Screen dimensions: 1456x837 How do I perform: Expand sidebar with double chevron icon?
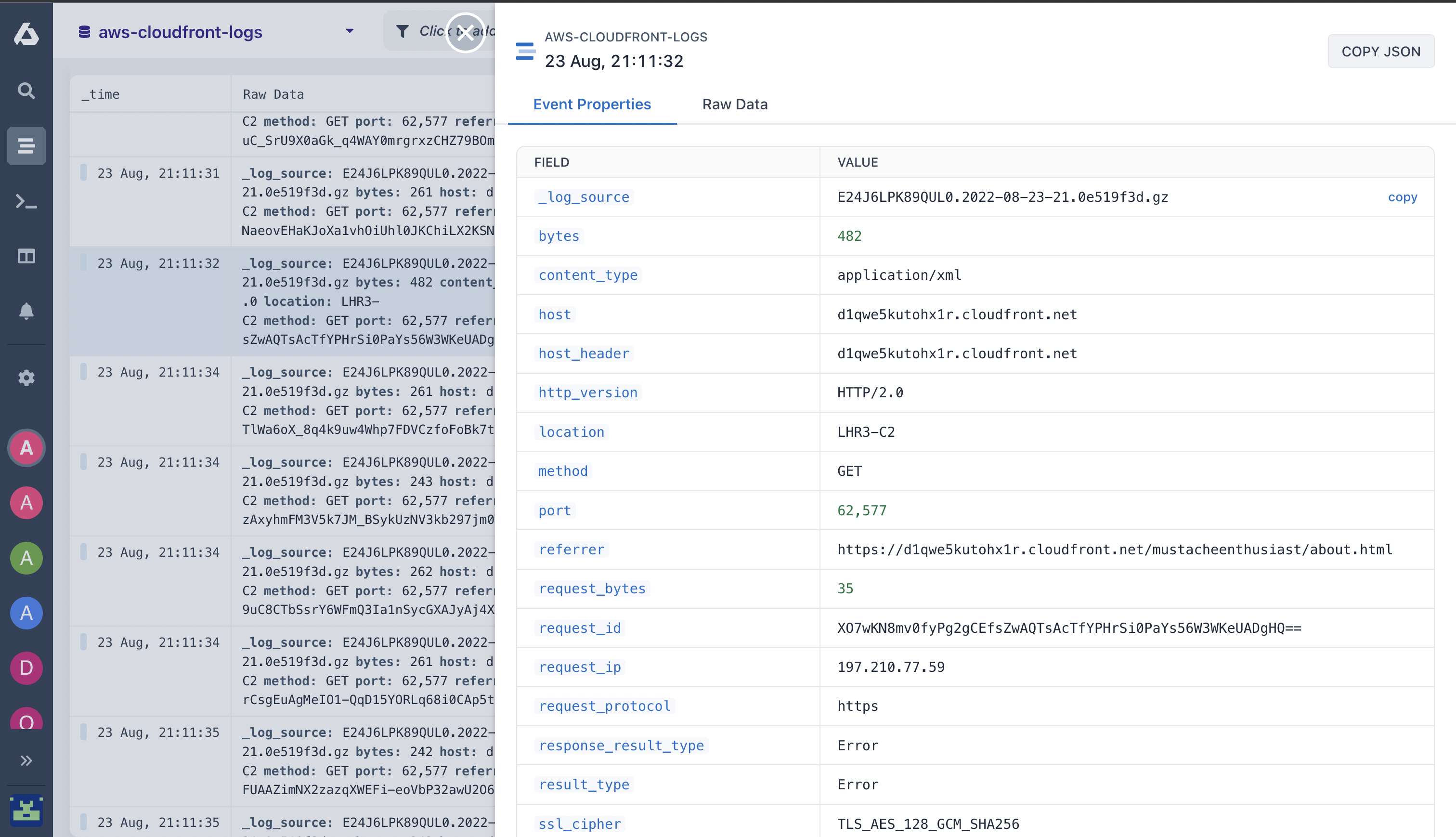(26, 761)
